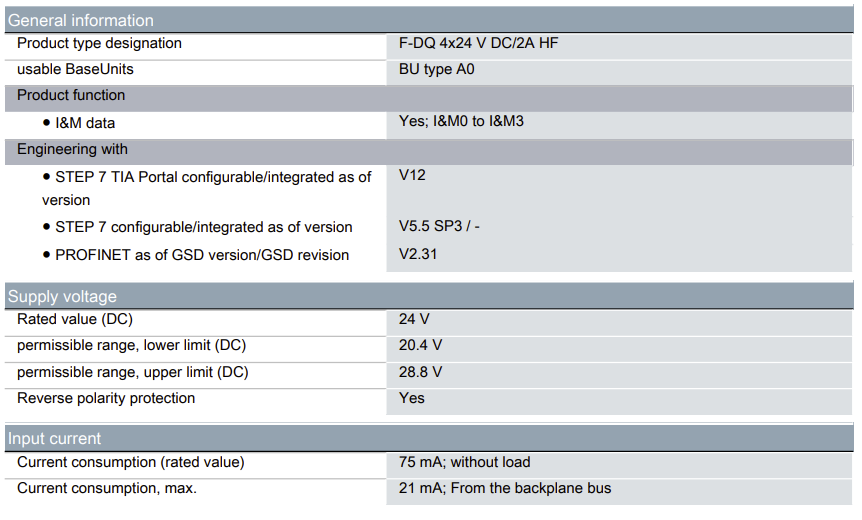Click the 20.4 V lower limit value

[420, 346]
